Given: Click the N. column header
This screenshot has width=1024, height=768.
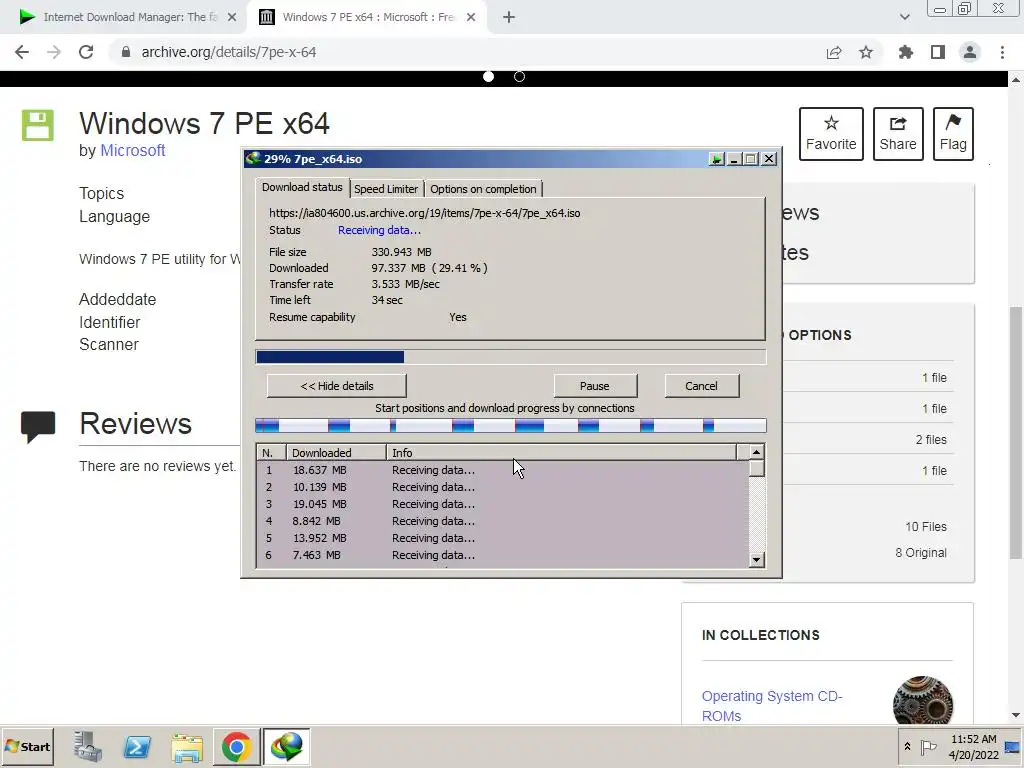Looking at the screenshot, I should 271,453.
